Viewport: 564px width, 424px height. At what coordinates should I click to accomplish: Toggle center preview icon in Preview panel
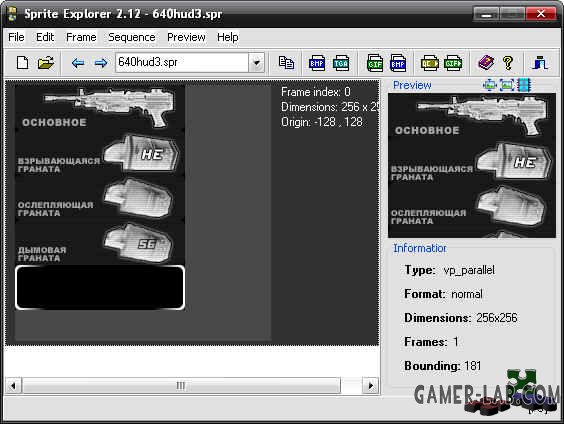[x=490, y=85]
